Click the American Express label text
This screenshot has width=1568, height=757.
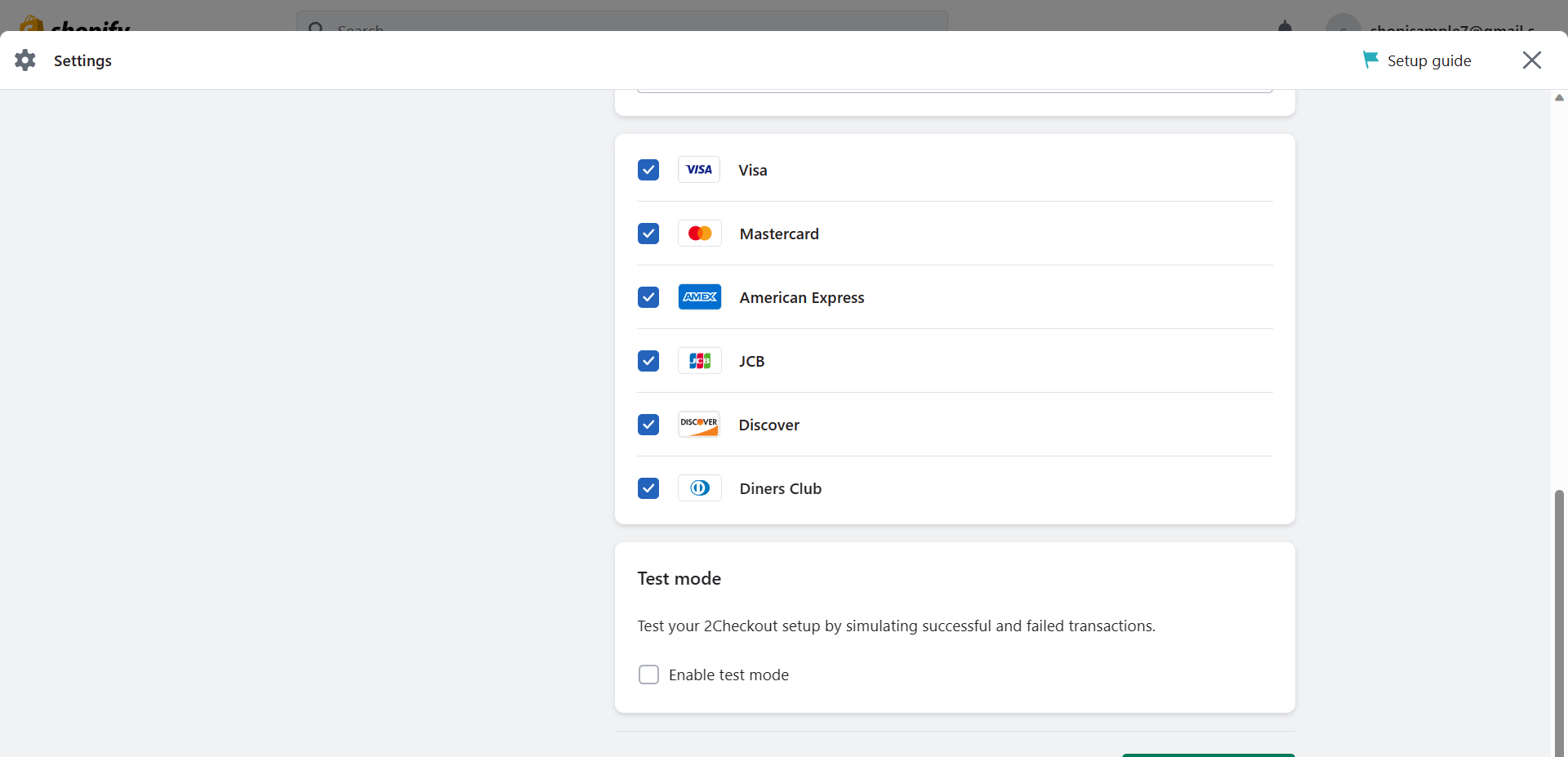point(802,297)
